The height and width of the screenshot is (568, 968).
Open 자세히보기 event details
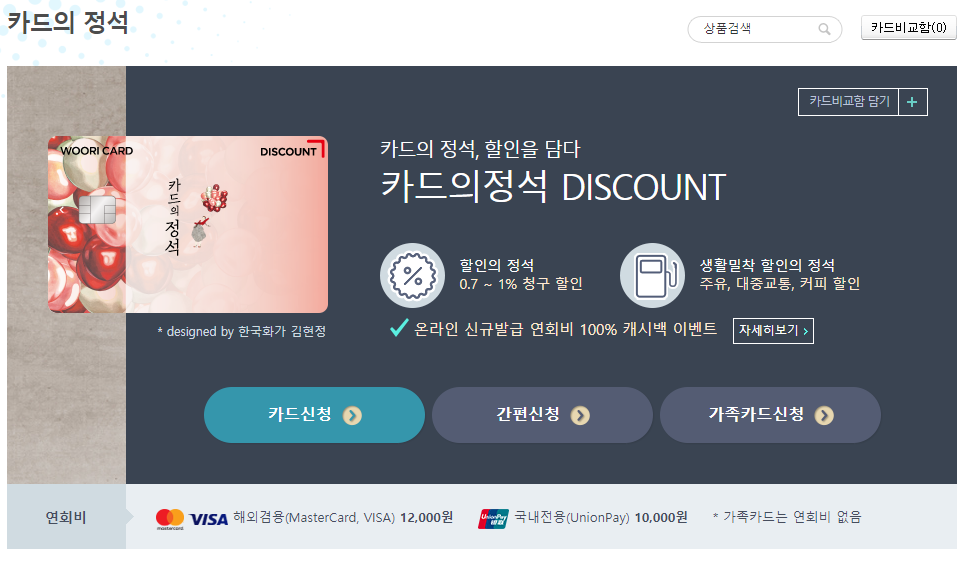click(774, 331)
